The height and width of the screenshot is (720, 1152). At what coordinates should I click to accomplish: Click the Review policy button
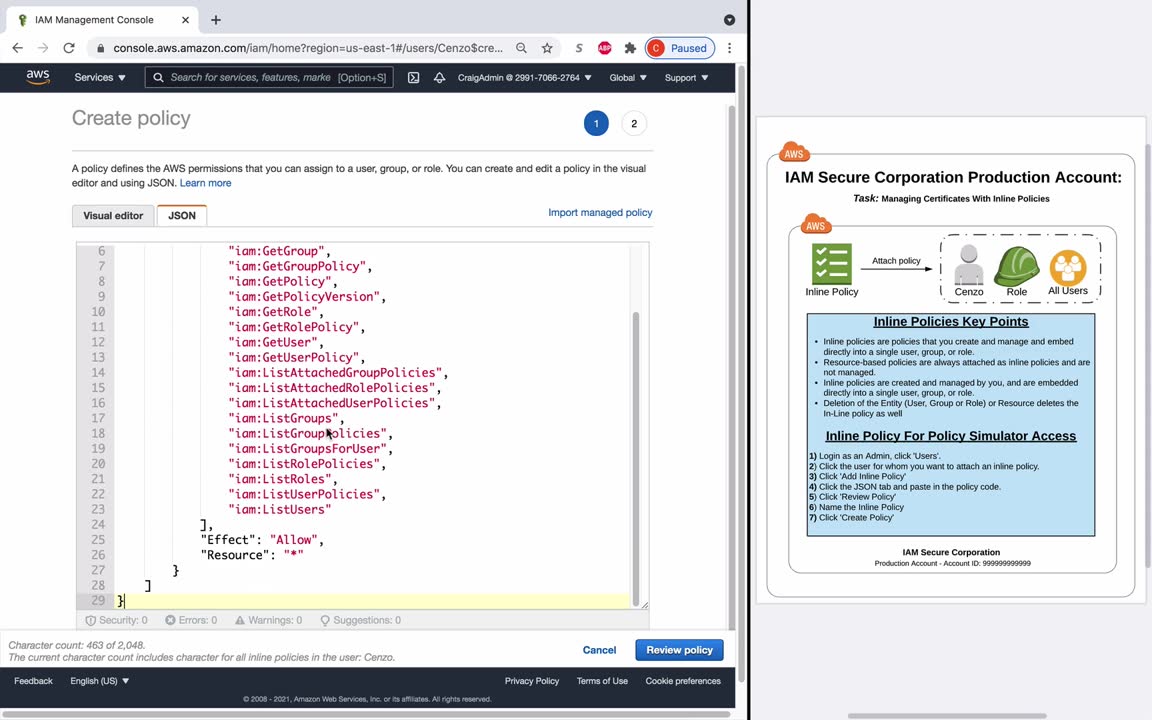tap(679, 650)
